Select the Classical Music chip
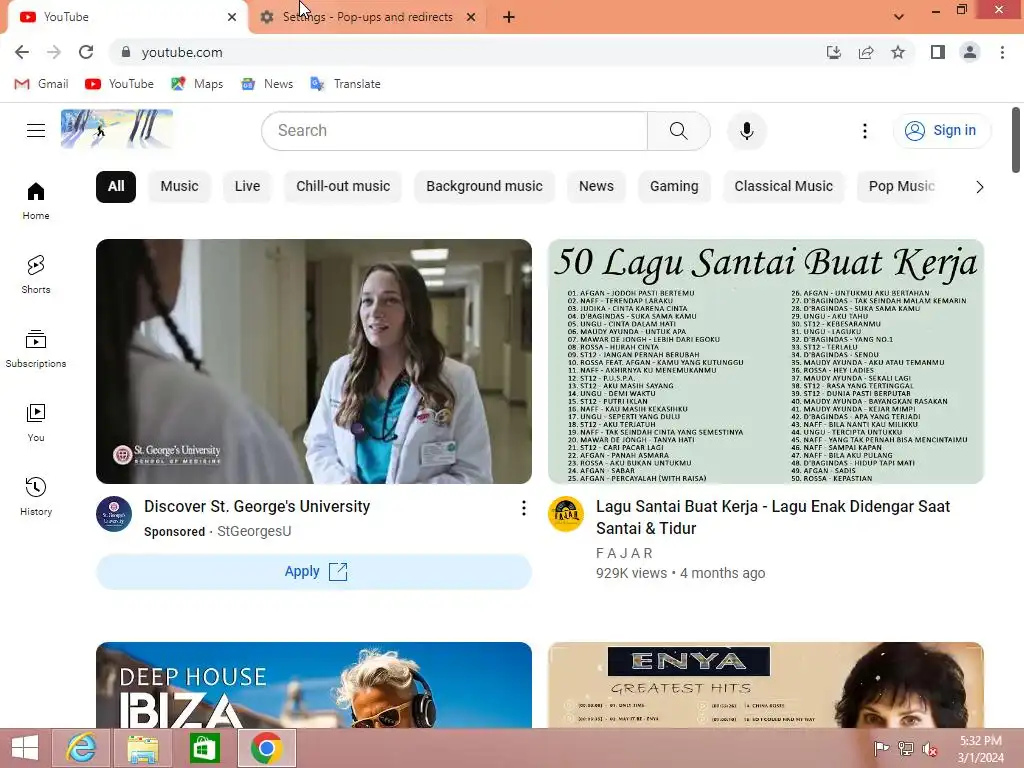Viewport: 1024px width, 768px height. 784,187
